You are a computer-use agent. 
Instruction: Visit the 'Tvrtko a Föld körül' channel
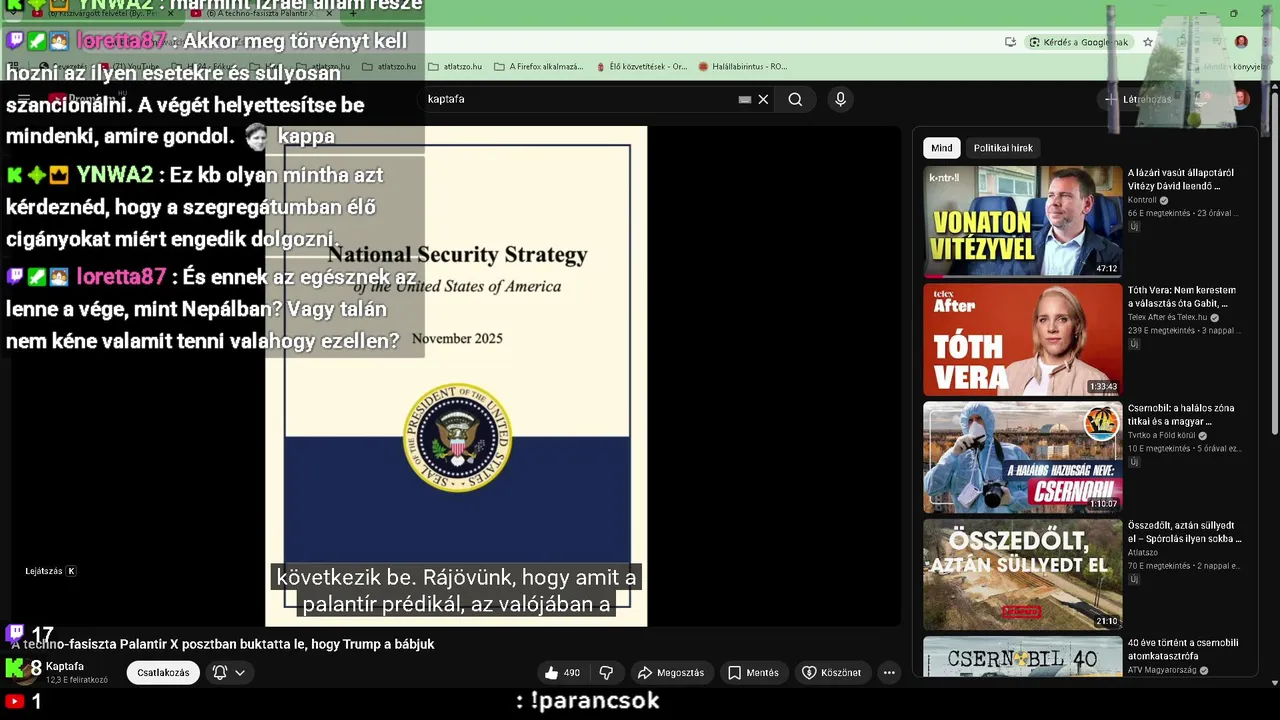(1161, 436)
